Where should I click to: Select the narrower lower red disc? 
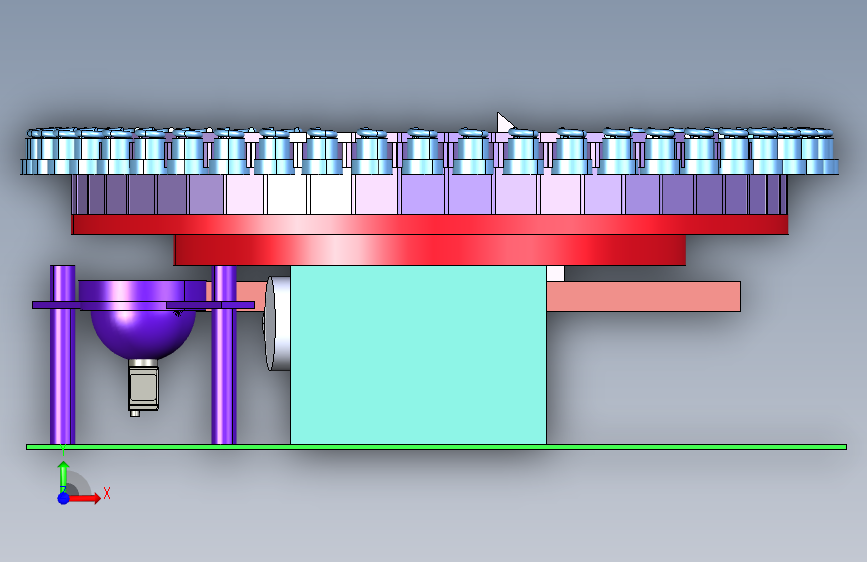coord(430,250)
